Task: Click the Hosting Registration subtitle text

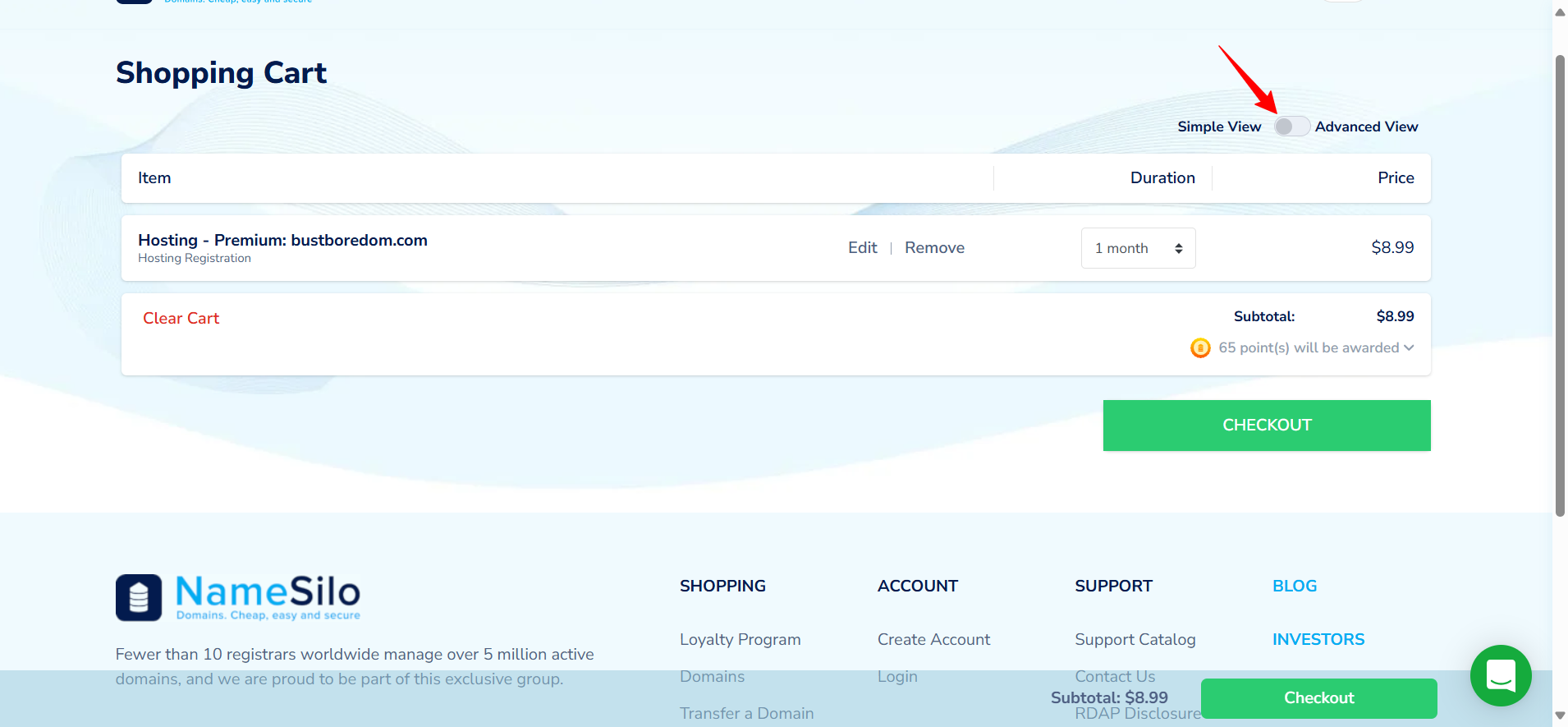Action: (195, 258)
